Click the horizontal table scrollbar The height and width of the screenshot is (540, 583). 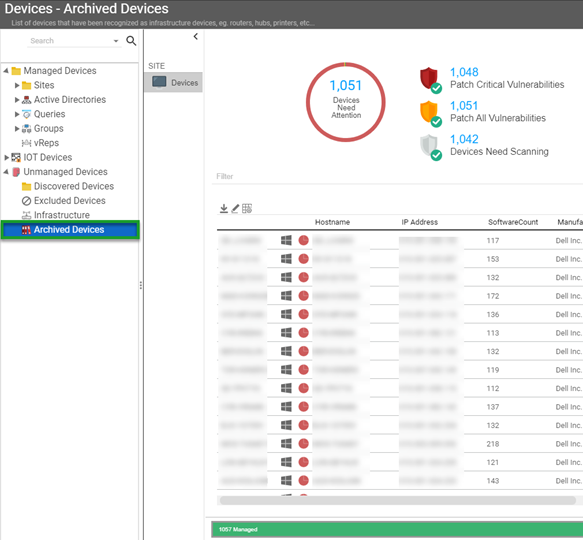point(398,500)
